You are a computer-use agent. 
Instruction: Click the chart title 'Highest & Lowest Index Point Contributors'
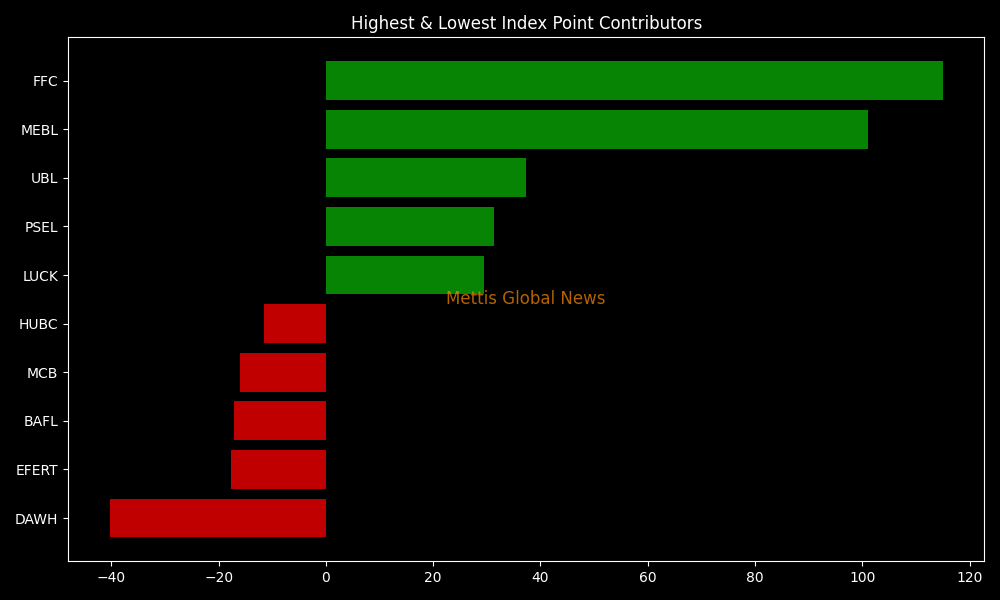click(526, 24)
